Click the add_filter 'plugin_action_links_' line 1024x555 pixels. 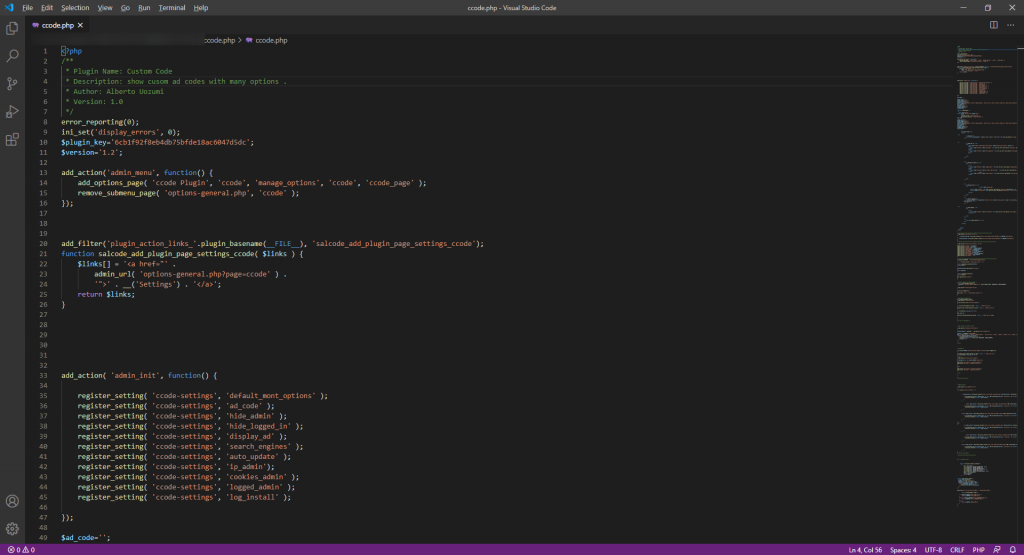(x=272, y=244)
